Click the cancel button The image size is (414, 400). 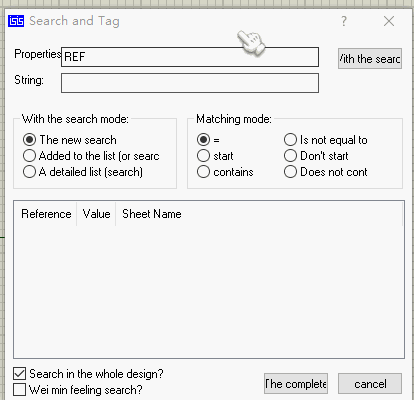(x=370, y=384)
